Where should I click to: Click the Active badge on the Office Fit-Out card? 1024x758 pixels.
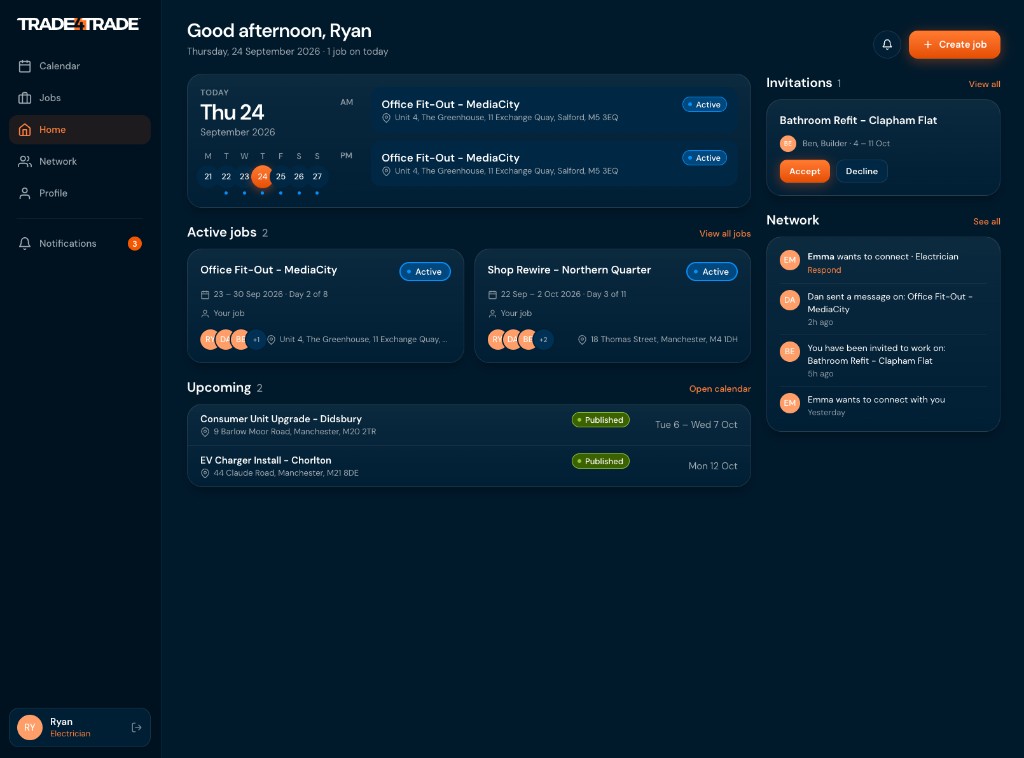point(425,272)
